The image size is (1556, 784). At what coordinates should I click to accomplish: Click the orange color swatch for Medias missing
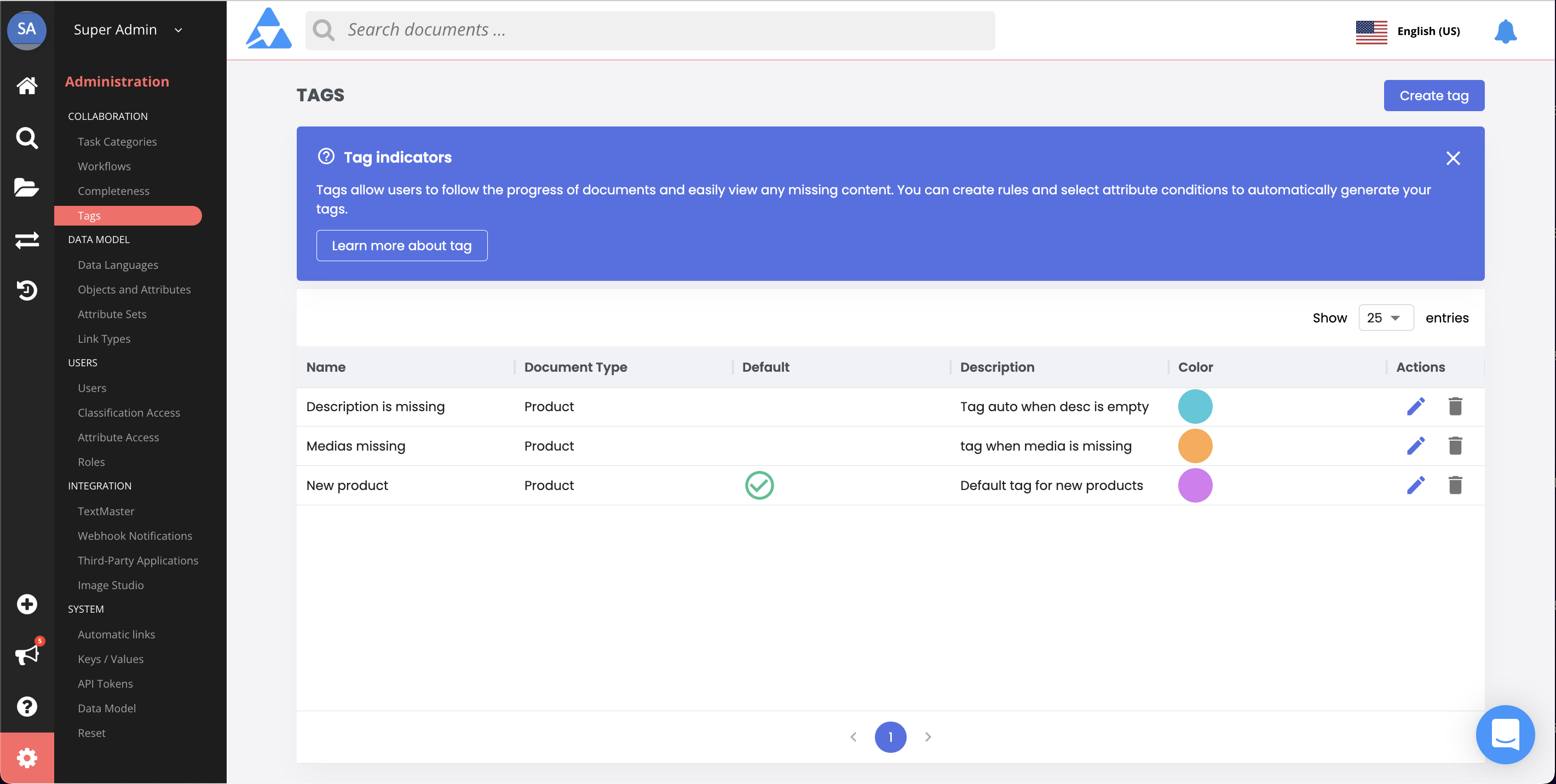click(x=1195, y=446)
